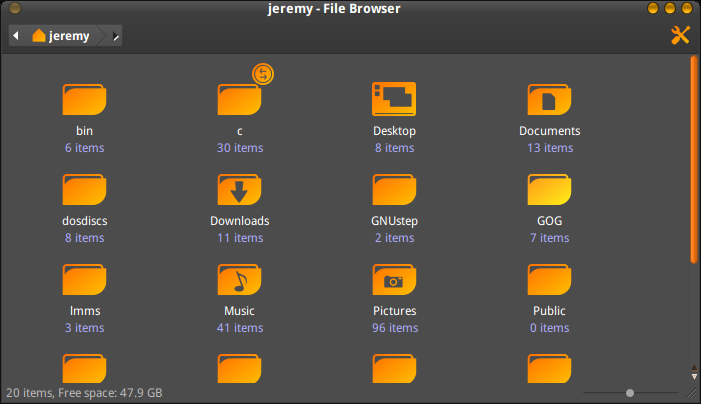Select the 'Pictures' folder name label

394,311
